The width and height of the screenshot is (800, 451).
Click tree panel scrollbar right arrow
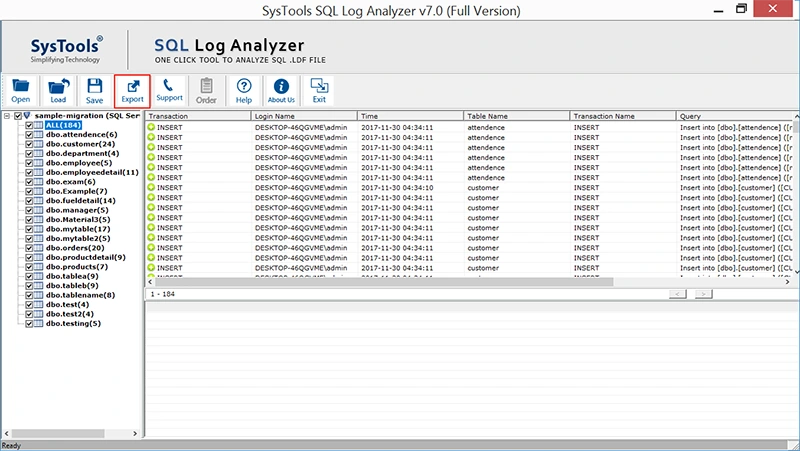point(135,433)
